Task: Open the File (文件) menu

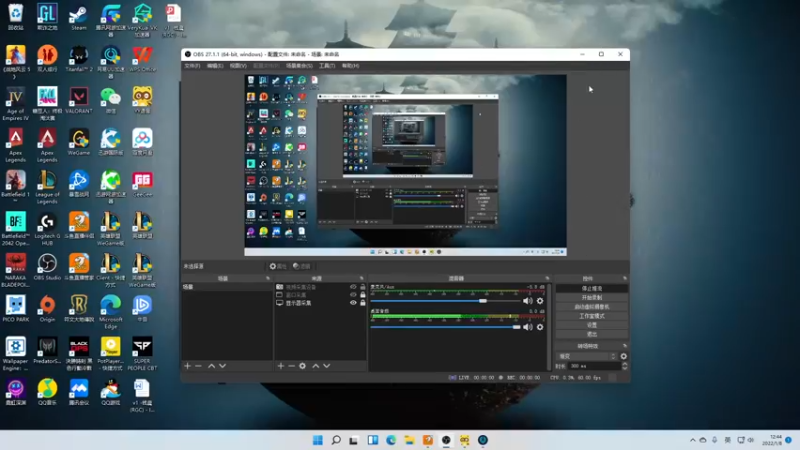Action: coord(192,66)
